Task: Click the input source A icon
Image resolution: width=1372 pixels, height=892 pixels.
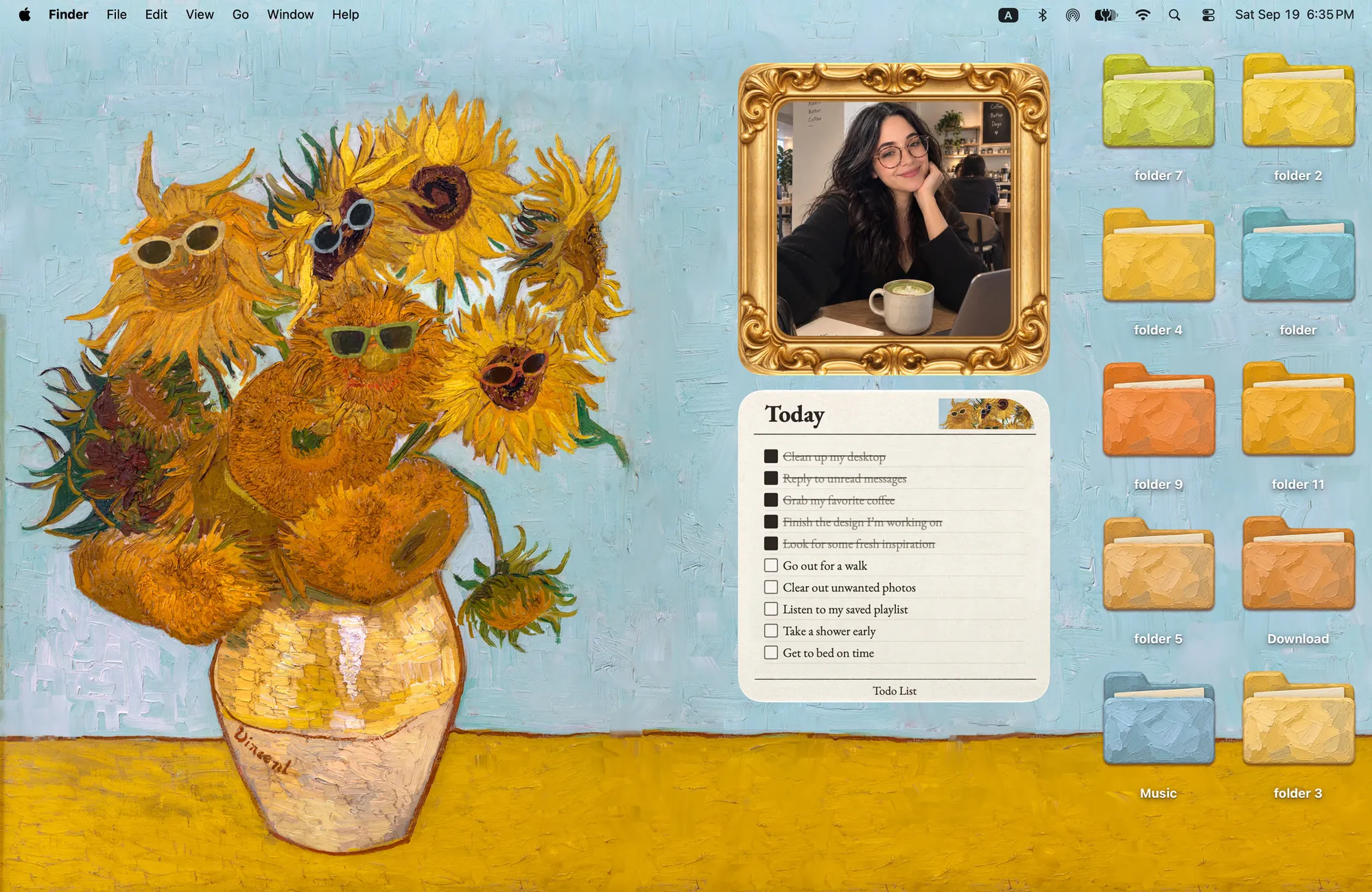Action: 1008,15
